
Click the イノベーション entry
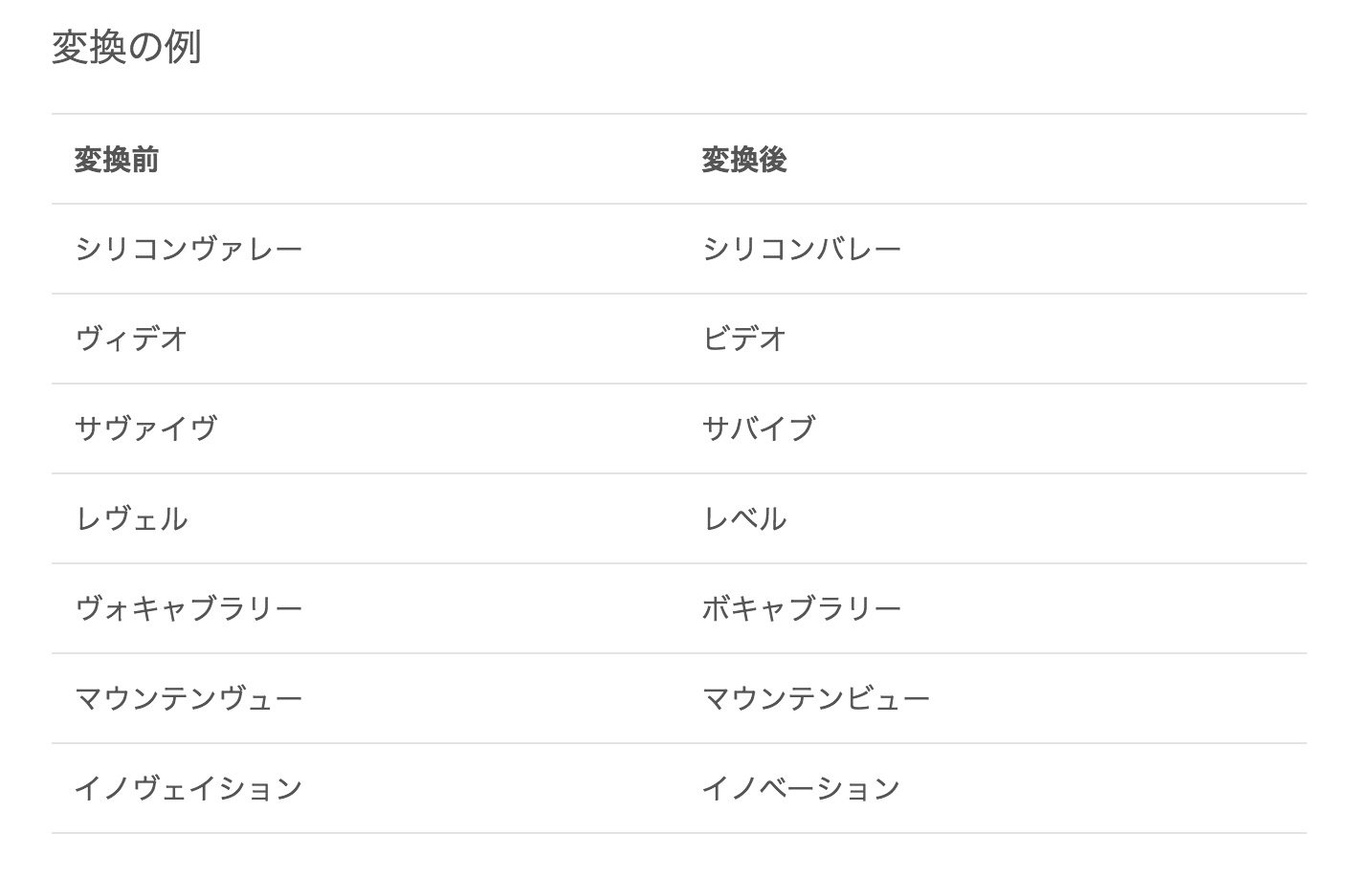(x=802, y=789)
